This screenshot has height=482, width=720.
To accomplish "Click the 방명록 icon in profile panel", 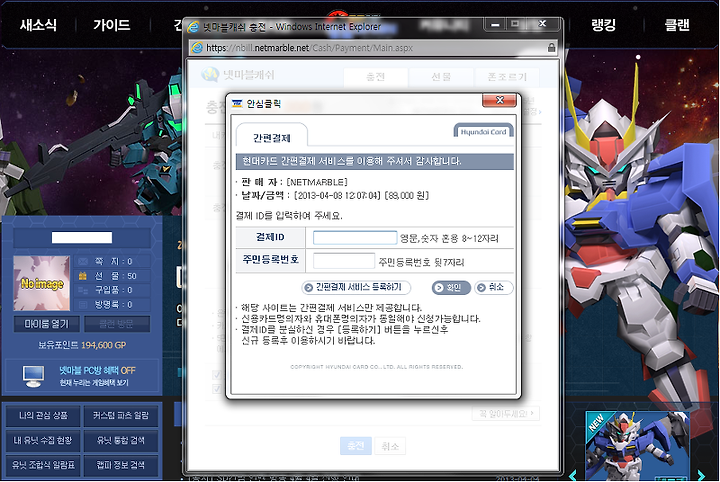I will pos(83,304).
